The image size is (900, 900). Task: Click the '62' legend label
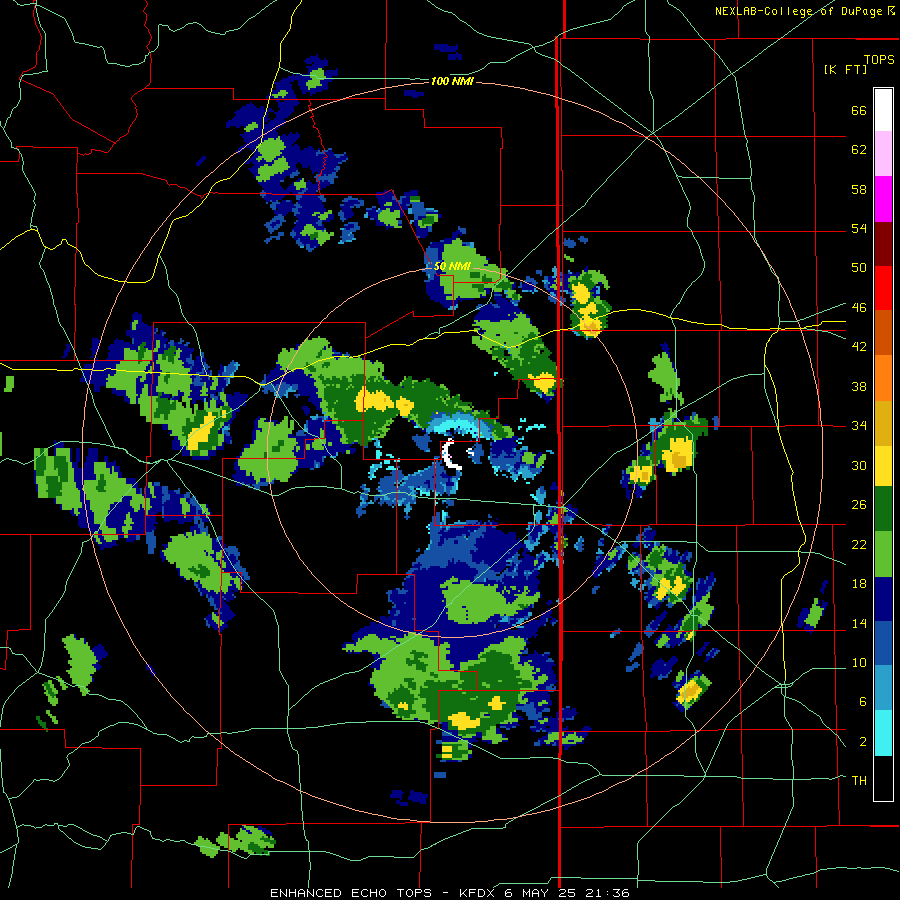click(859, 150)
